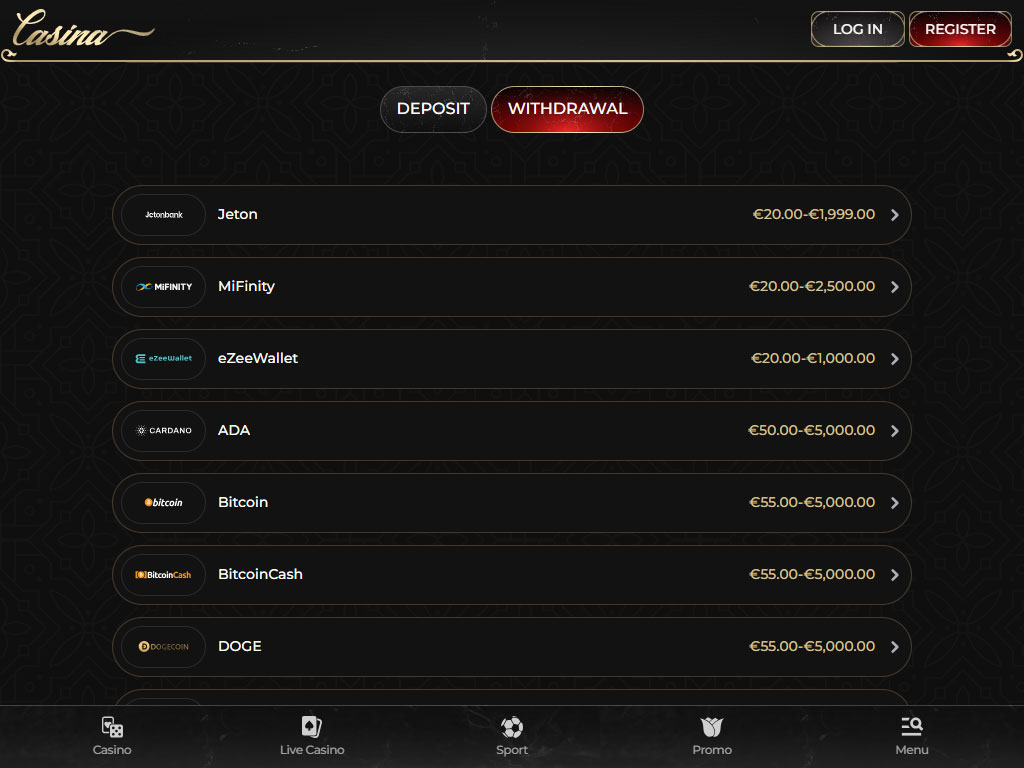The height and width of the screenshot is (768, 1024).
Task: Click the MiFinity logo badge
Action: coord(164,287)
